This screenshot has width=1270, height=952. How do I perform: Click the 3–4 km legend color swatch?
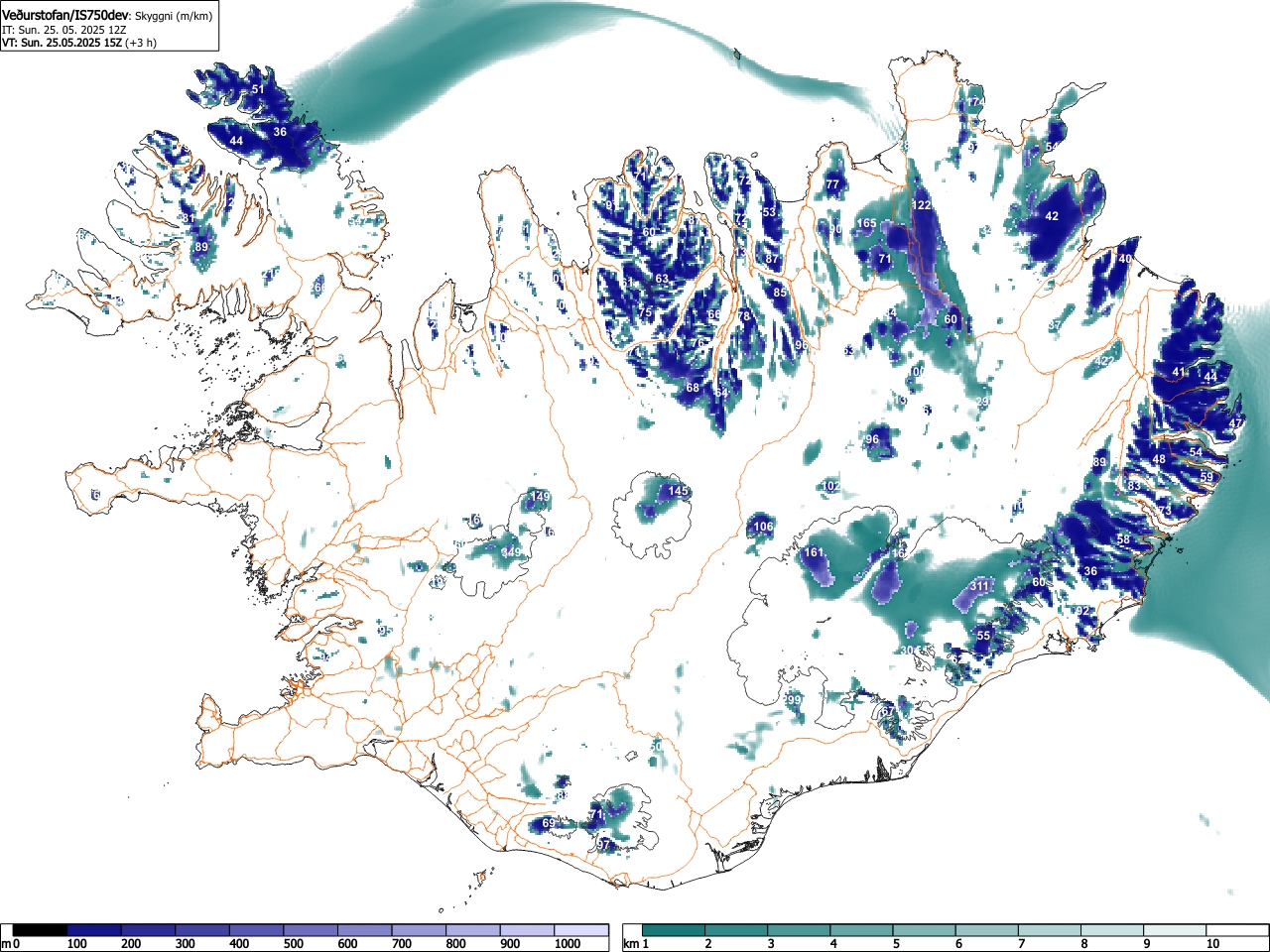(x=800, y=930)
